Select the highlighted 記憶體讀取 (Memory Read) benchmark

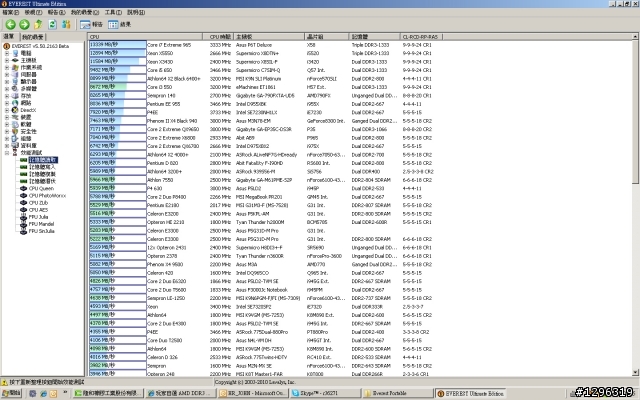[43, 160]
